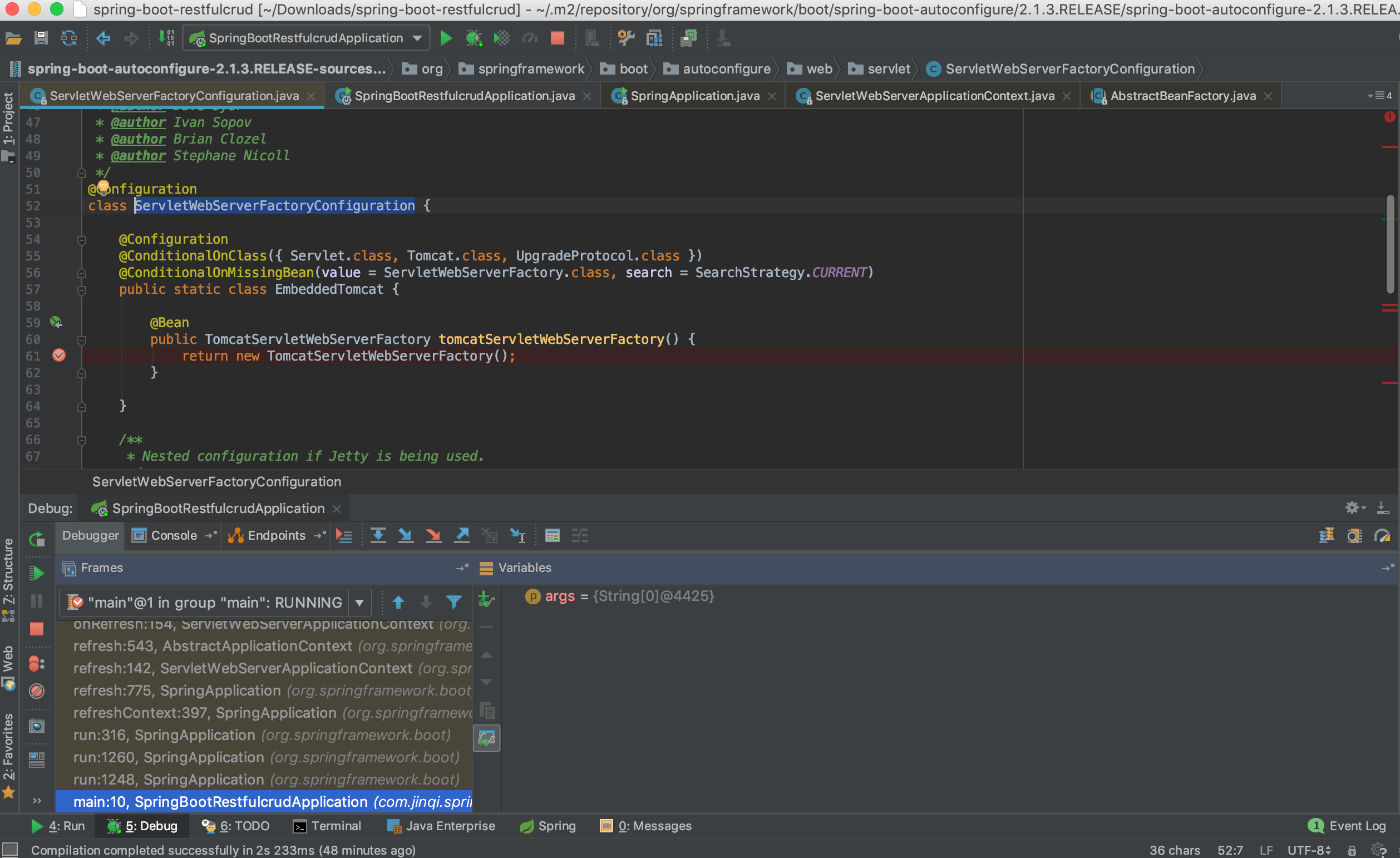Click the Force Step Into red arrow icon
Viewport: 1400px width, 858px height.
click(x=433, y=535)
